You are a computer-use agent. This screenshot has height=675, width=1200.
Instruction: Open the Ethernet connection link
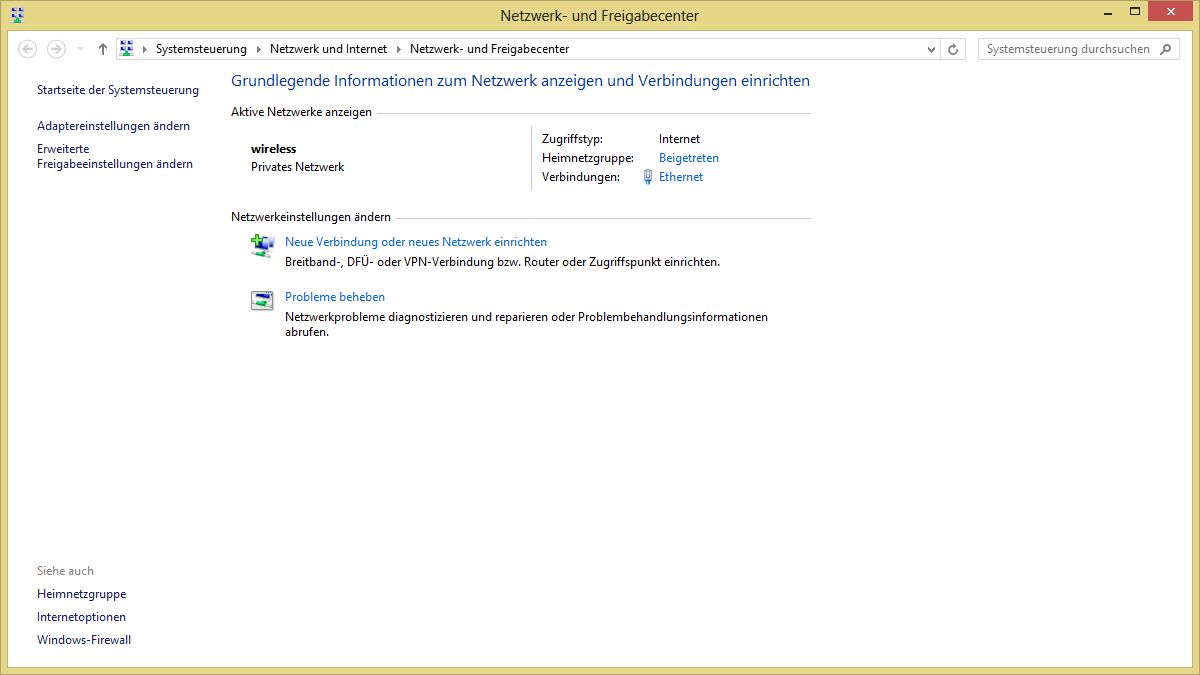[x=681, y=177]
